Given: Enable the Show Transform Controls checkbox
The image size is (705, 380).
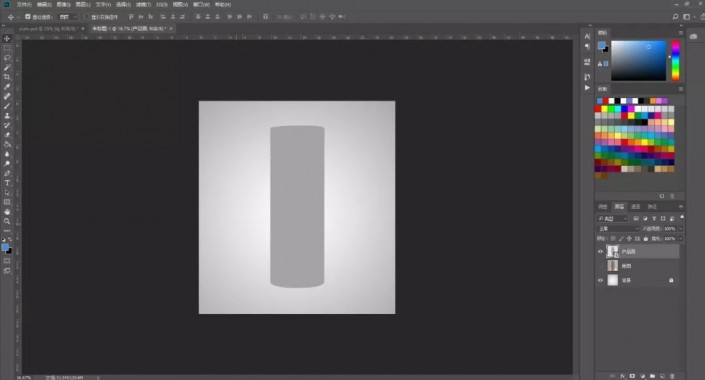Looking at the screenshot, I should tap(86, 17).
